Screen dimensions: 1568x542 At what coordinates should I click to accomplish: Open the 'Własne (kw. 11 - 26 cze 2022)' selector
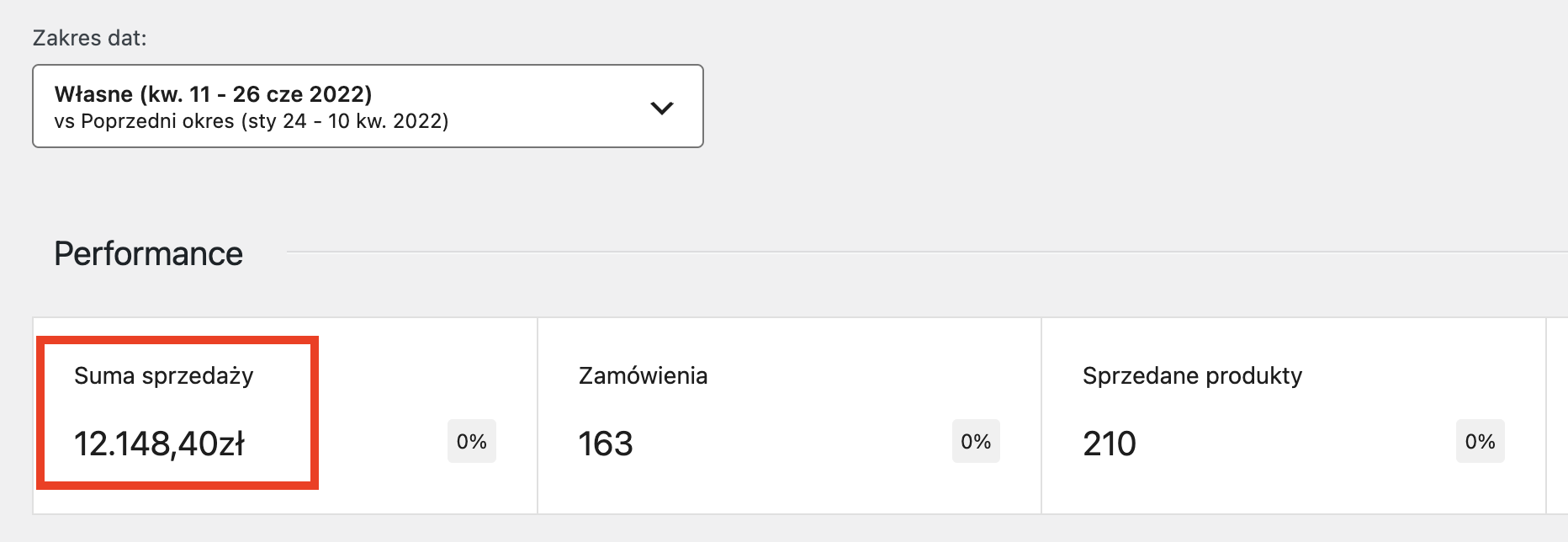click(213, 93)
